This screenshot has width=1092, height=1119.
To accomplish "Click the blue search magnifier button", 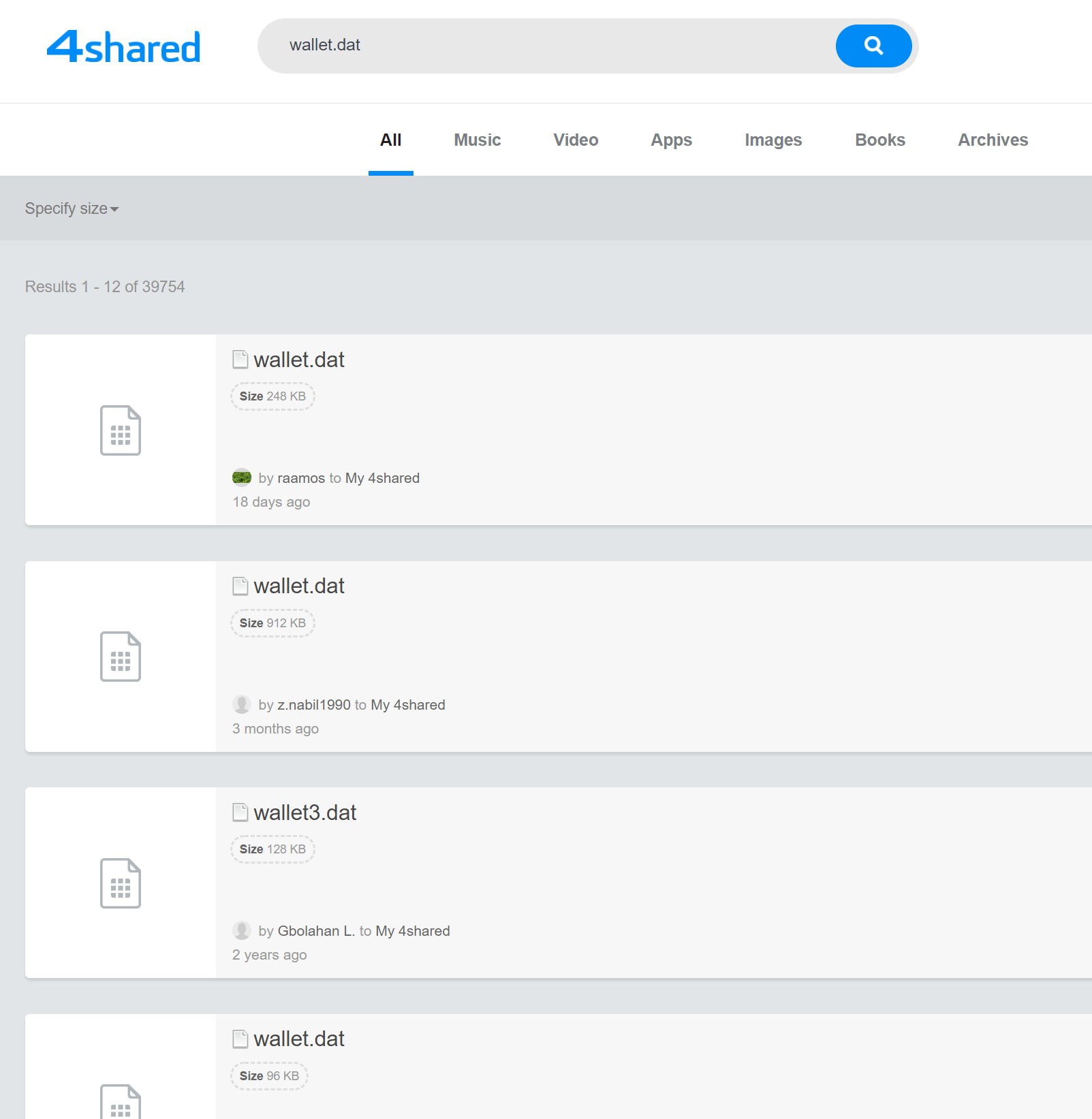I will coord(873,46).
